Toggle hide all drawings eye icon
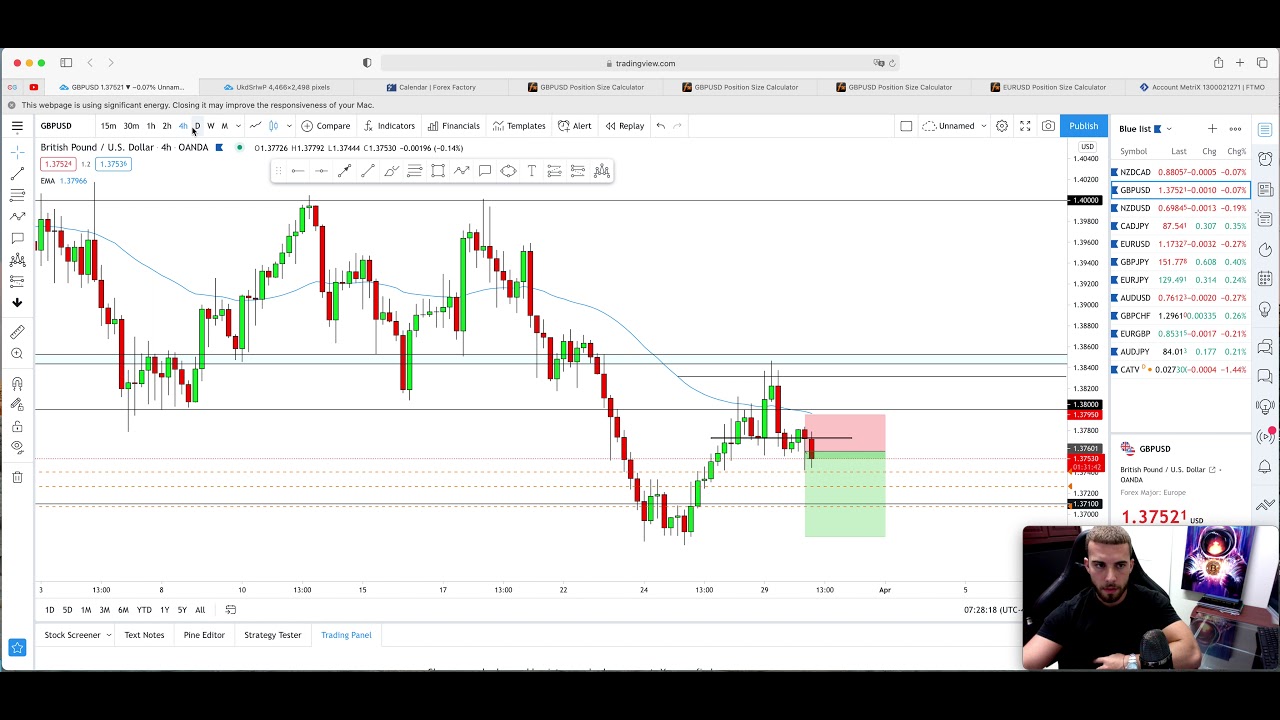Viewport: 1280px width, 720px height. [x=17, y=447]
